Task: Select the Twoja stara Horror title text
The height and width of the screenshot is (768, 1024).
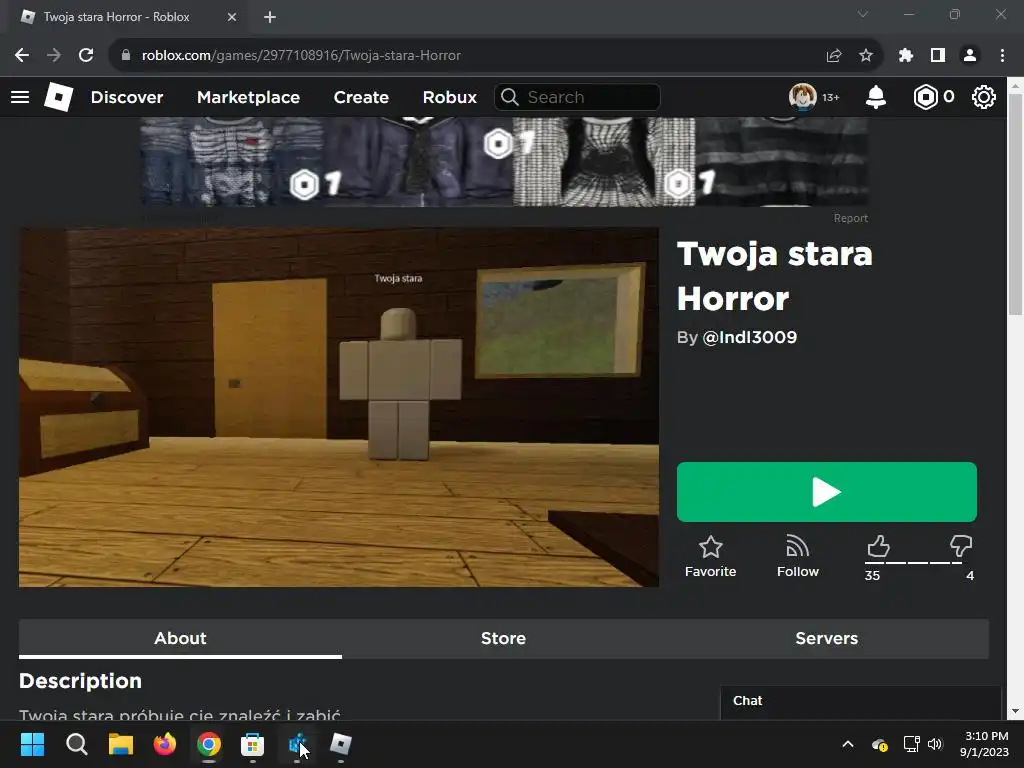Action: click(775, 276)
